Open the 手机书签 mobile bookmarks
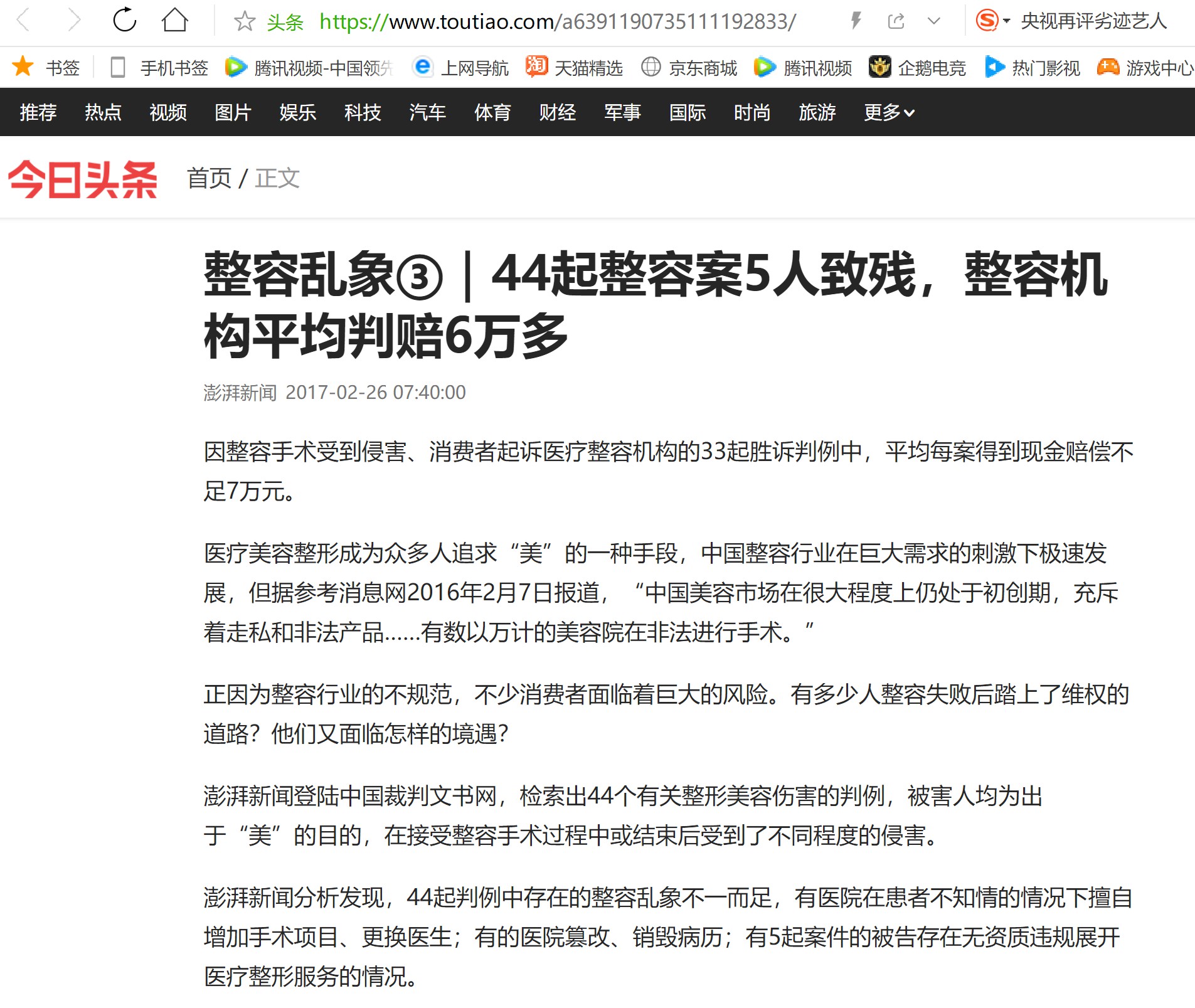The image size is (1195, 1008). coord(159,67)
